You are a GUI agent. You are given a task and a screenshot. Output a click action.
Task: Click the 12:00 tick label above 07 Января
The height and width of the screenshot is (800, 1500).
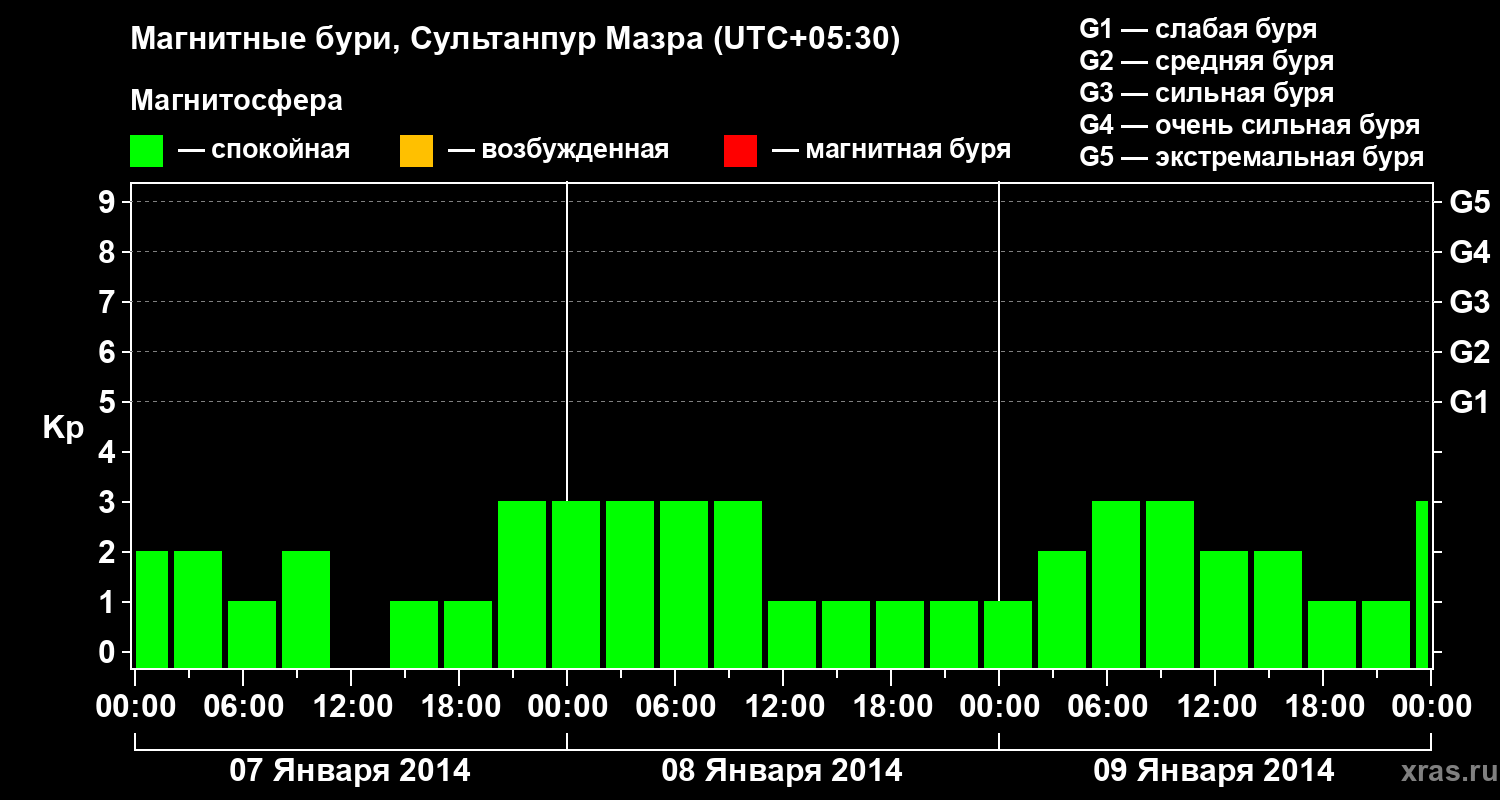point(351,706)
